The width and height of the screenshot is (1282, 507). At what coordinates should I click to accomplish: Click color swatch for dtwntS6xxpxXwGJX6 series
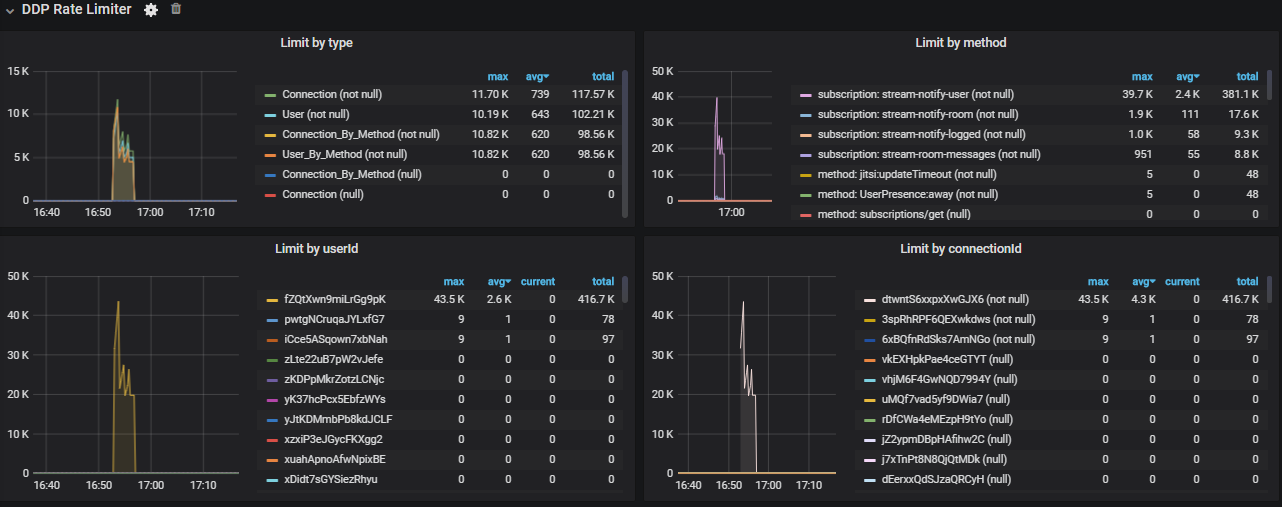(871, 300)
